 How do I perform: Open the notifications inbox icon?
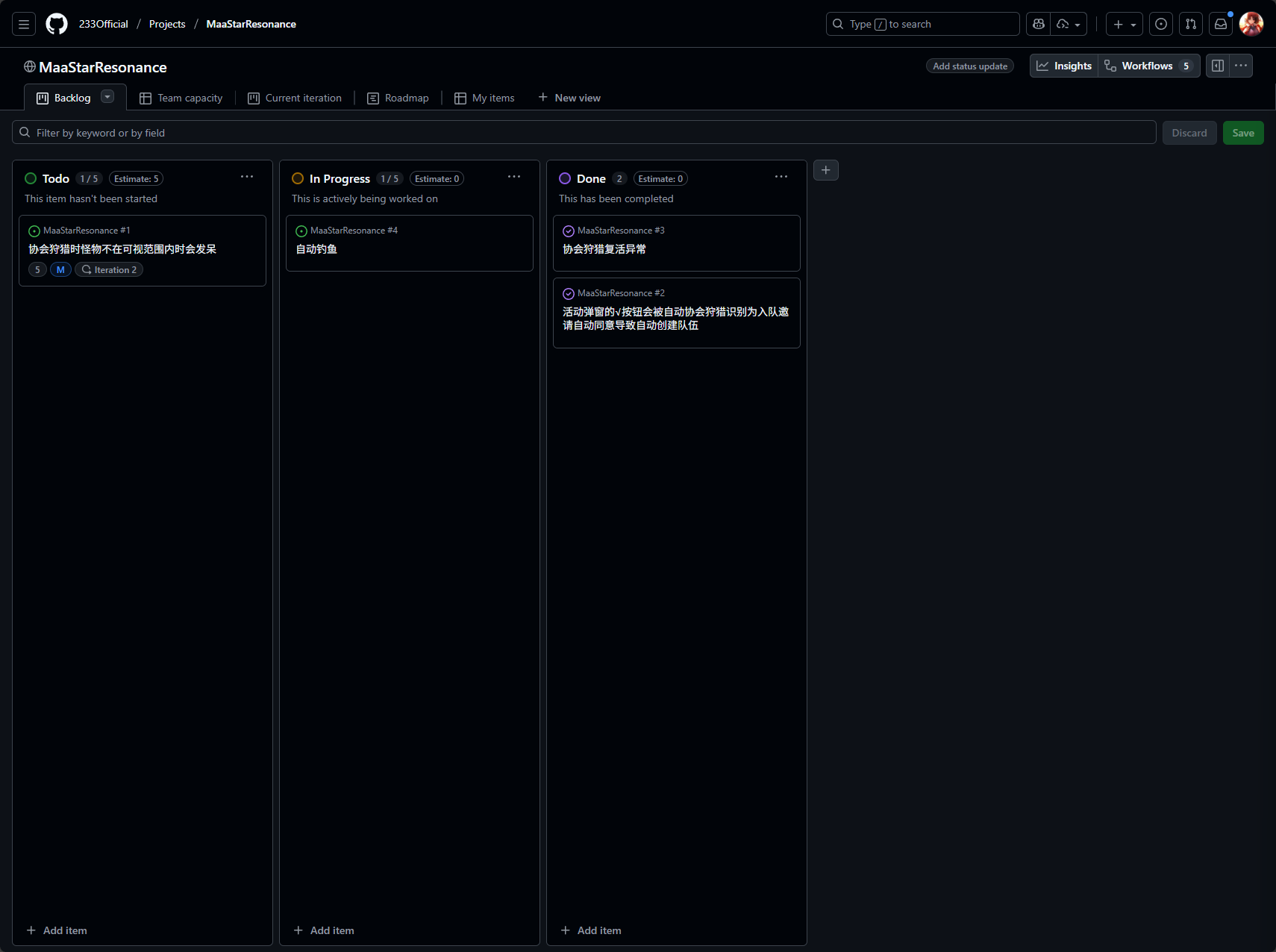pos(1221,24)
